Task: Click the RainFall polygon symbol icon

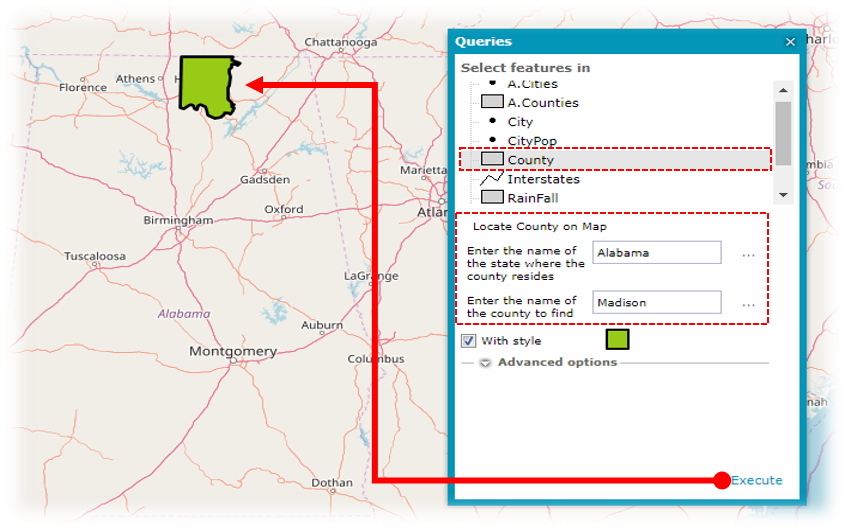Action: coord(491,198)
